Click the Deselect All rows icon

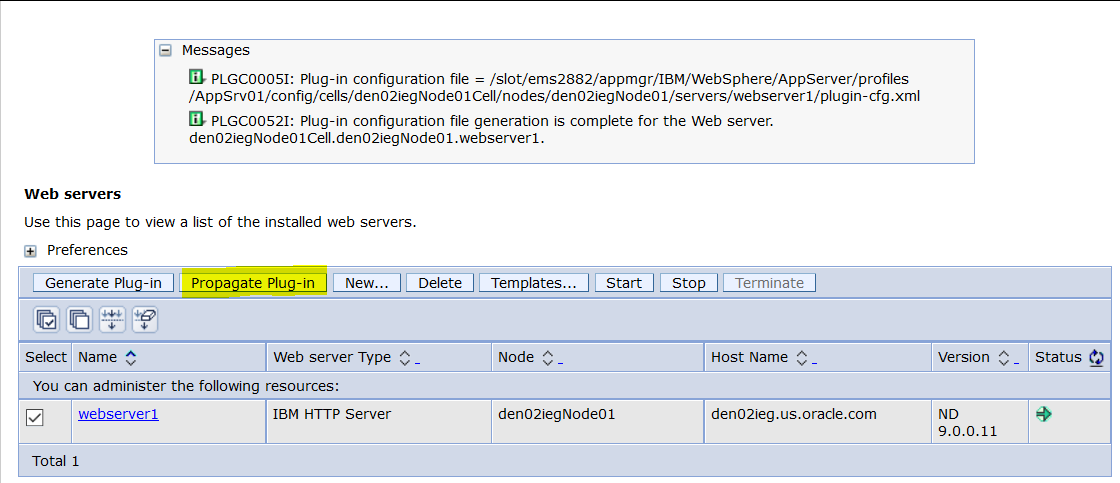[79, 320]
